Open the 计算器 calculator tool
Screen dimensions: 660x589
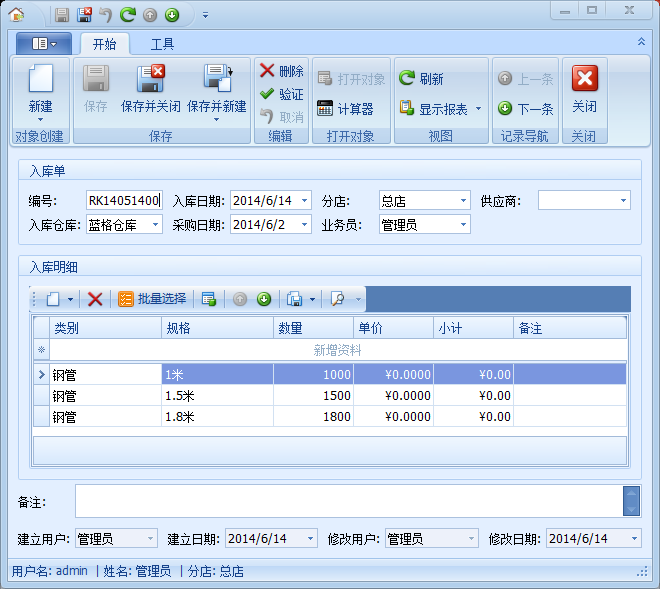click(x=345, y=109)
